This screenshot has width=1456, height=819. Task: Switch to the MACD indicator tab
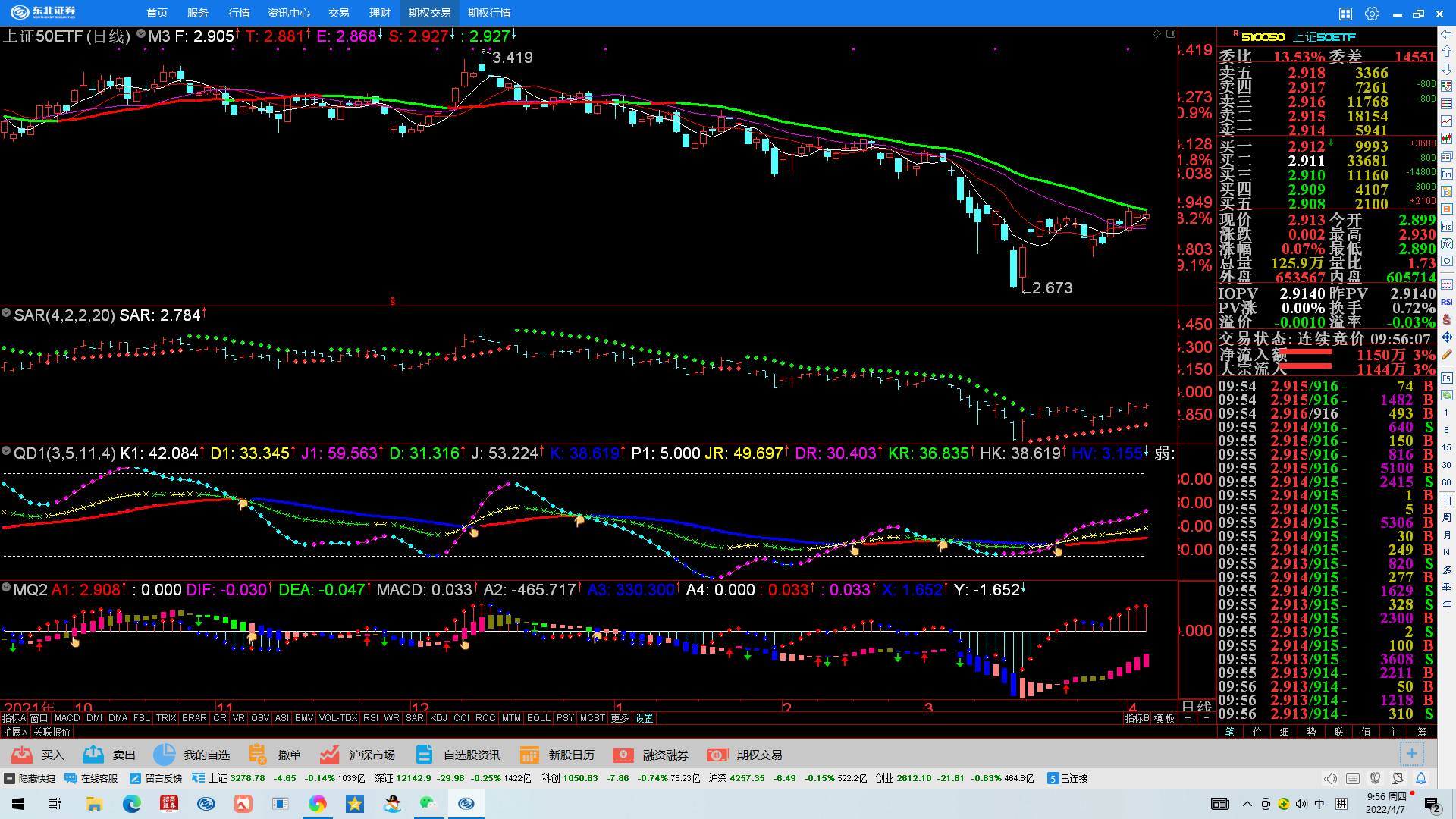point(67,718)
